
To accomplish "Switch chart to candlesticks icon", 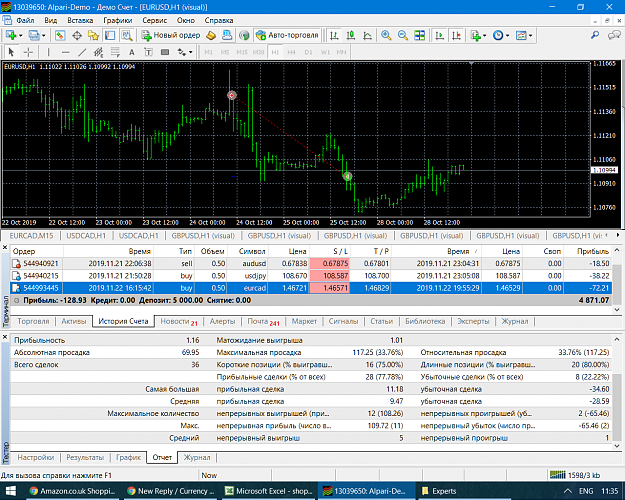I will point(351,35).
